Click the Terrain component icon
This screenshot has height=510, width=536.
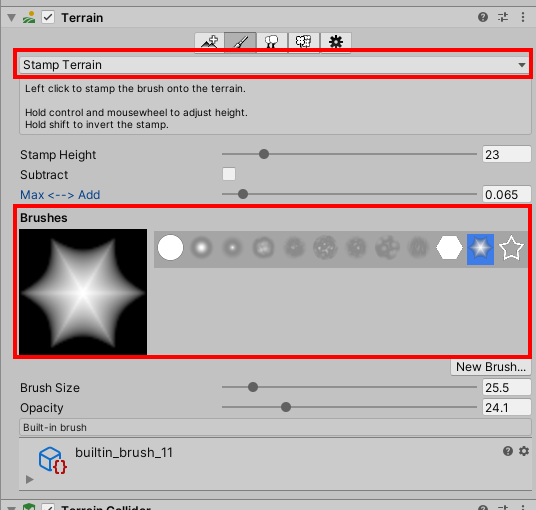[x=29, y=17]
